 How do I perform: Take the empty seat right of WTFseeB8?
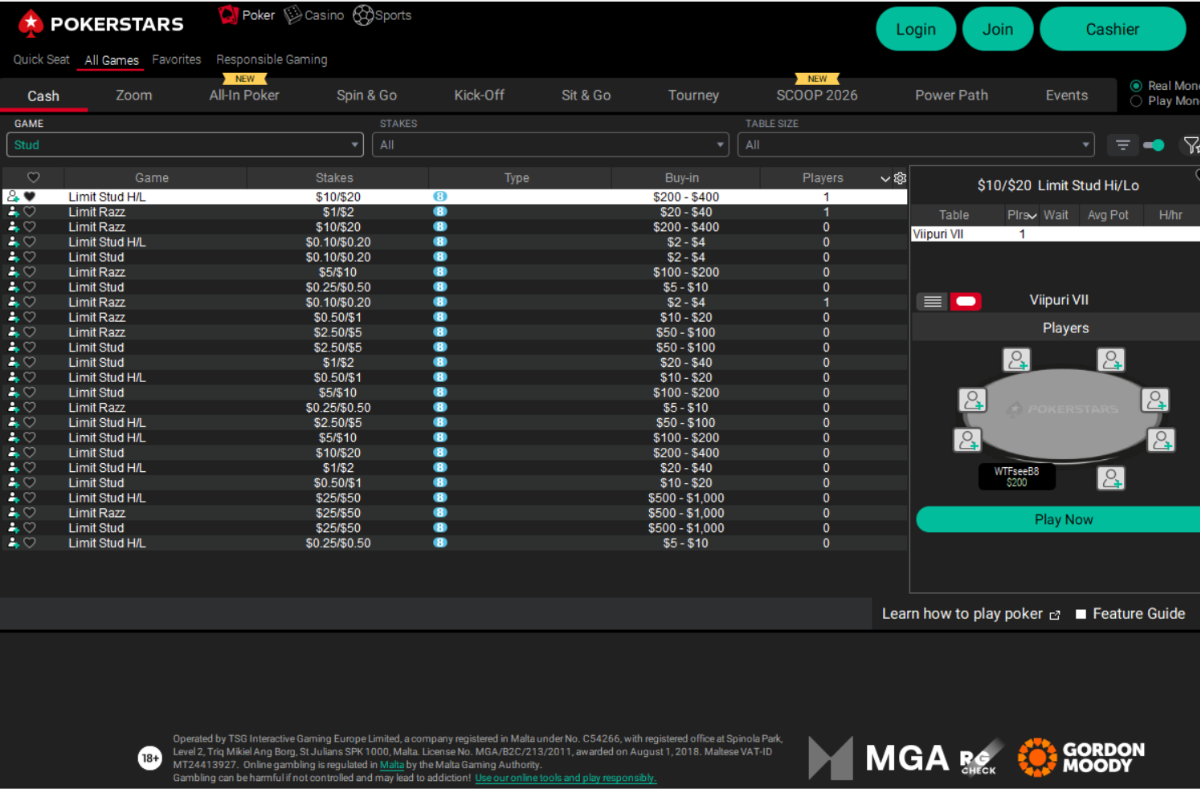point(1111,478)
